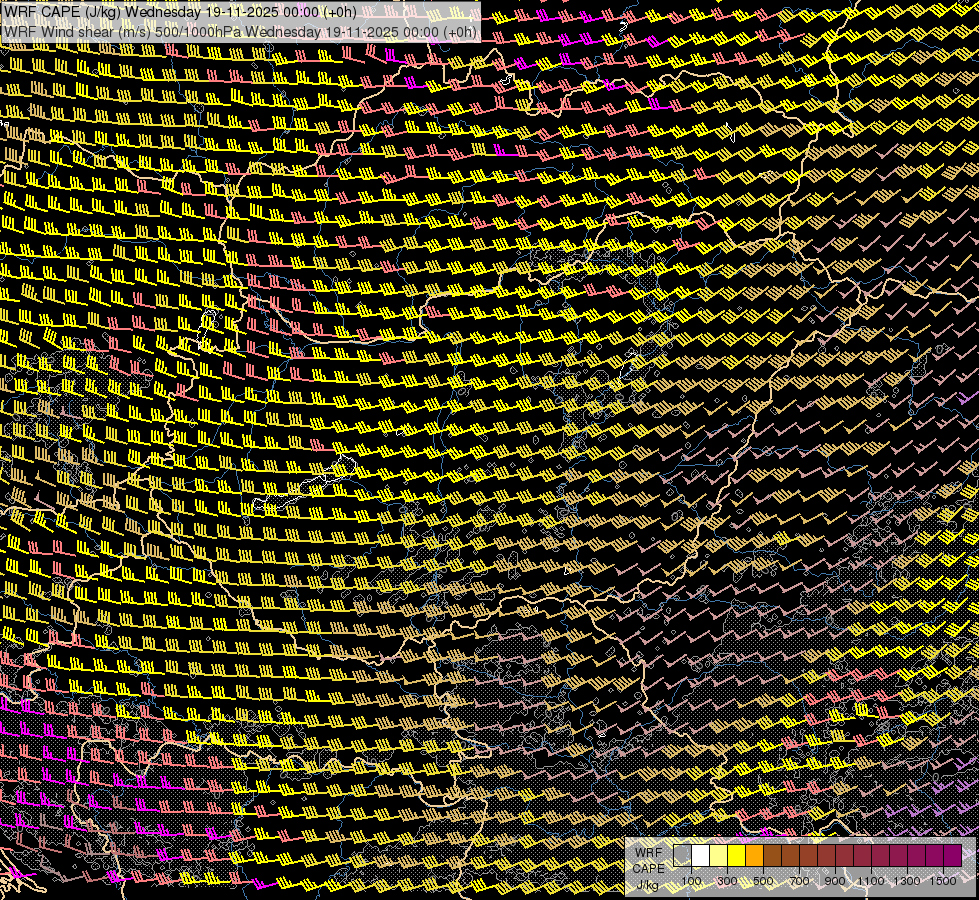The image size is (979, 900).
Task: Select the orange CAPE legend swatch
Action: pos(754,856)
